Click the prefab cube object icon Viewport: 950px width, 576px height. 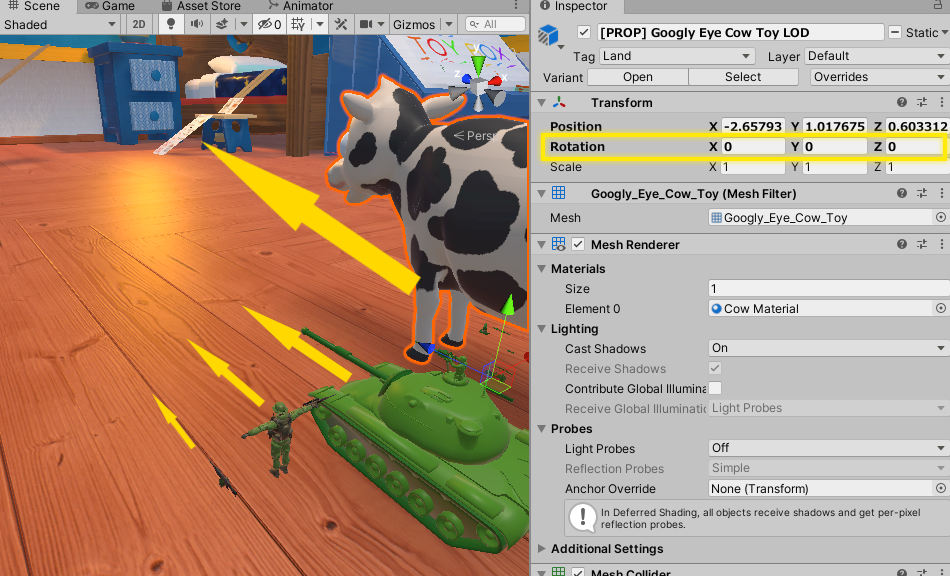(x=548, y=35)
